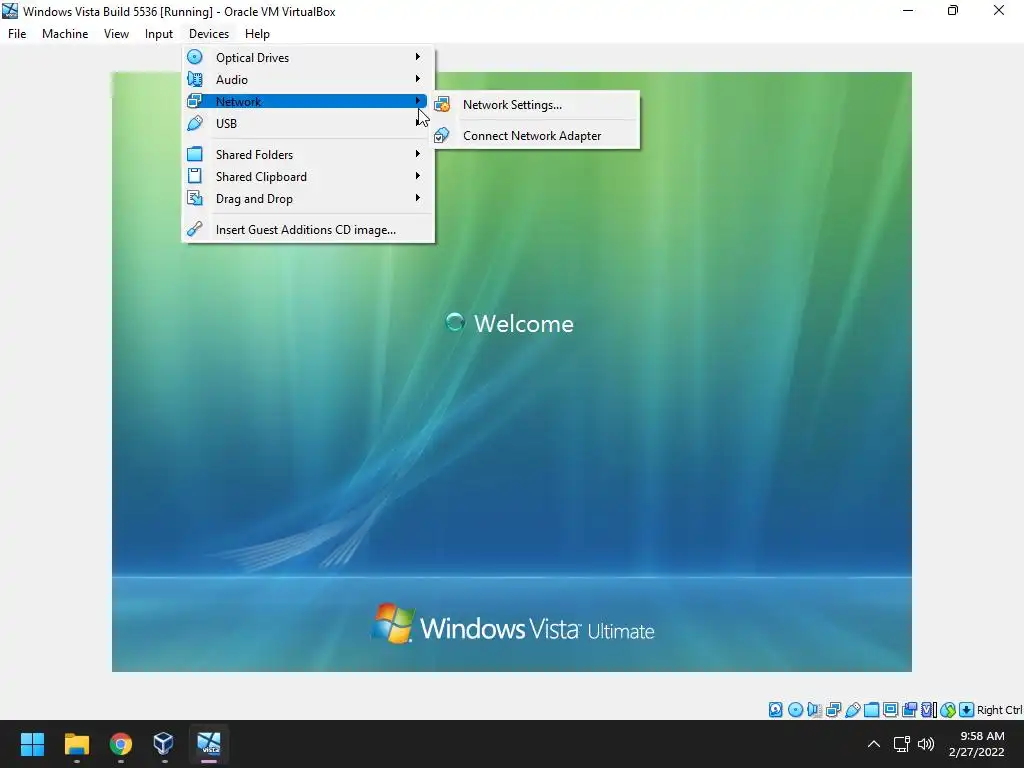Expand Drag and Drop submenu arrow
This screenshot has height=768, width=1024.
(x=417, y=198)
